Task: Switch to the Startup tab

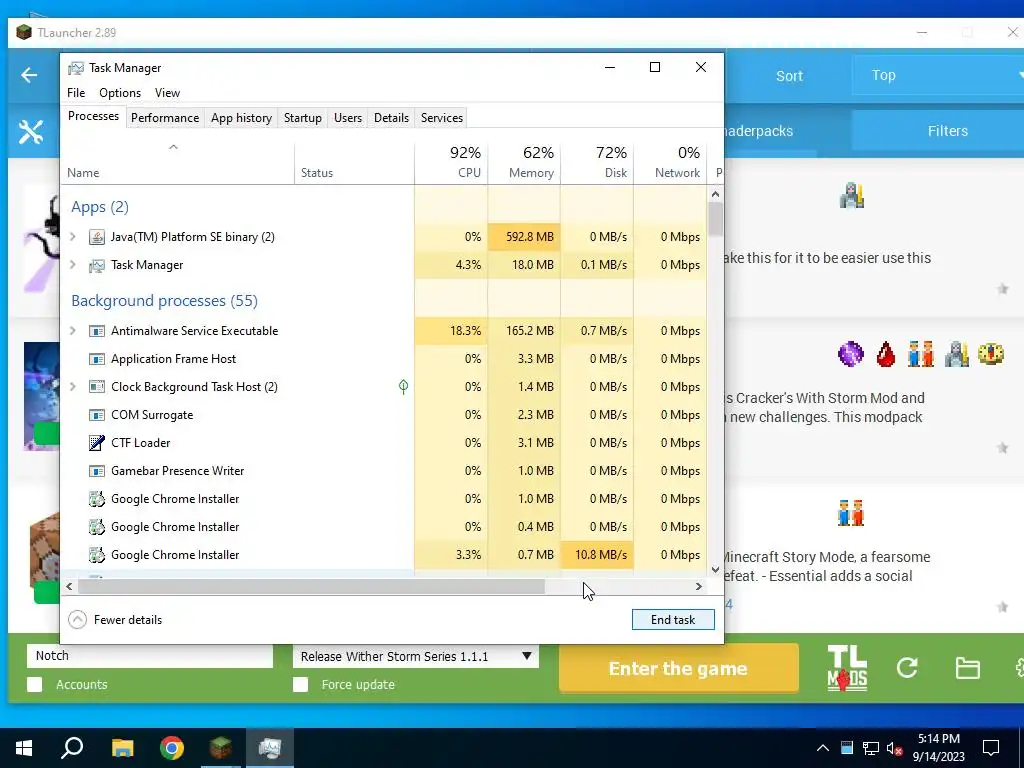Action: point(302,118)
